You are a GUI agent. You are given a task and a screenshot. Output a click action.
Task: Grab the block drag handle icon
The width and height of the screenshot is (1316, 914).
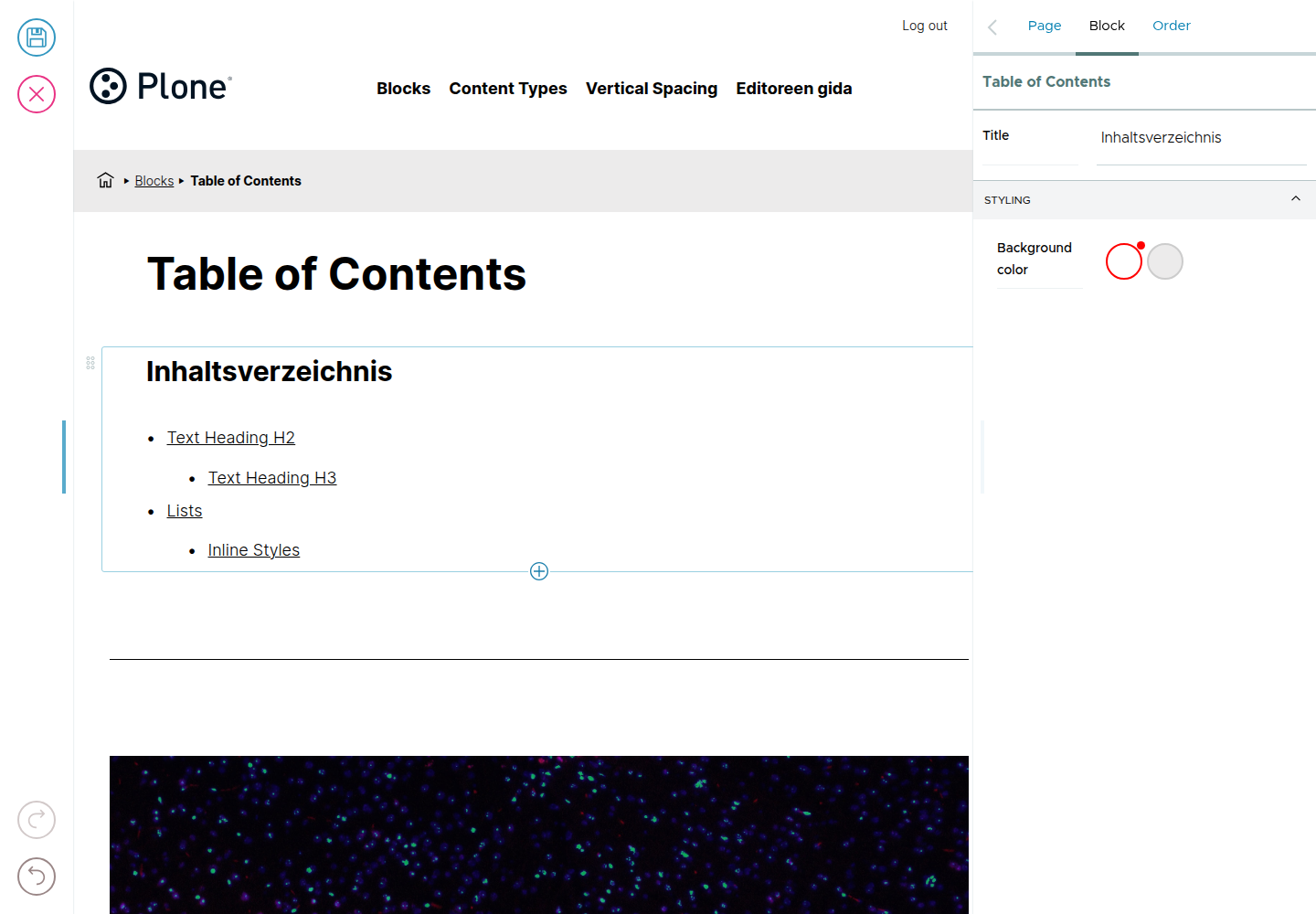tap(90, 363)
